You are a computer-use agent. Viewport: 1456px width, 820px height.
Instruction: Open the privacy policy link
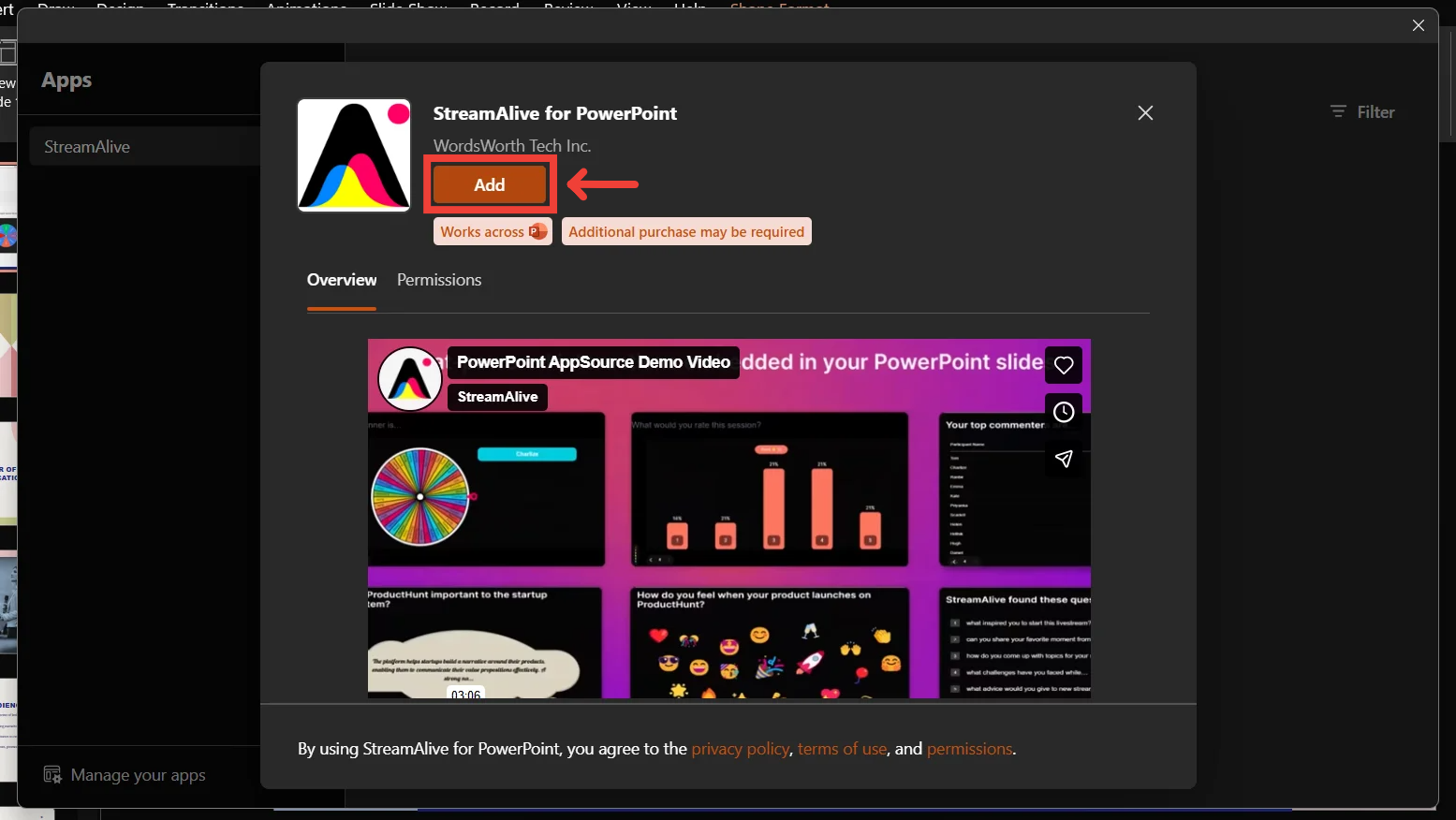[x=741, y=749]
